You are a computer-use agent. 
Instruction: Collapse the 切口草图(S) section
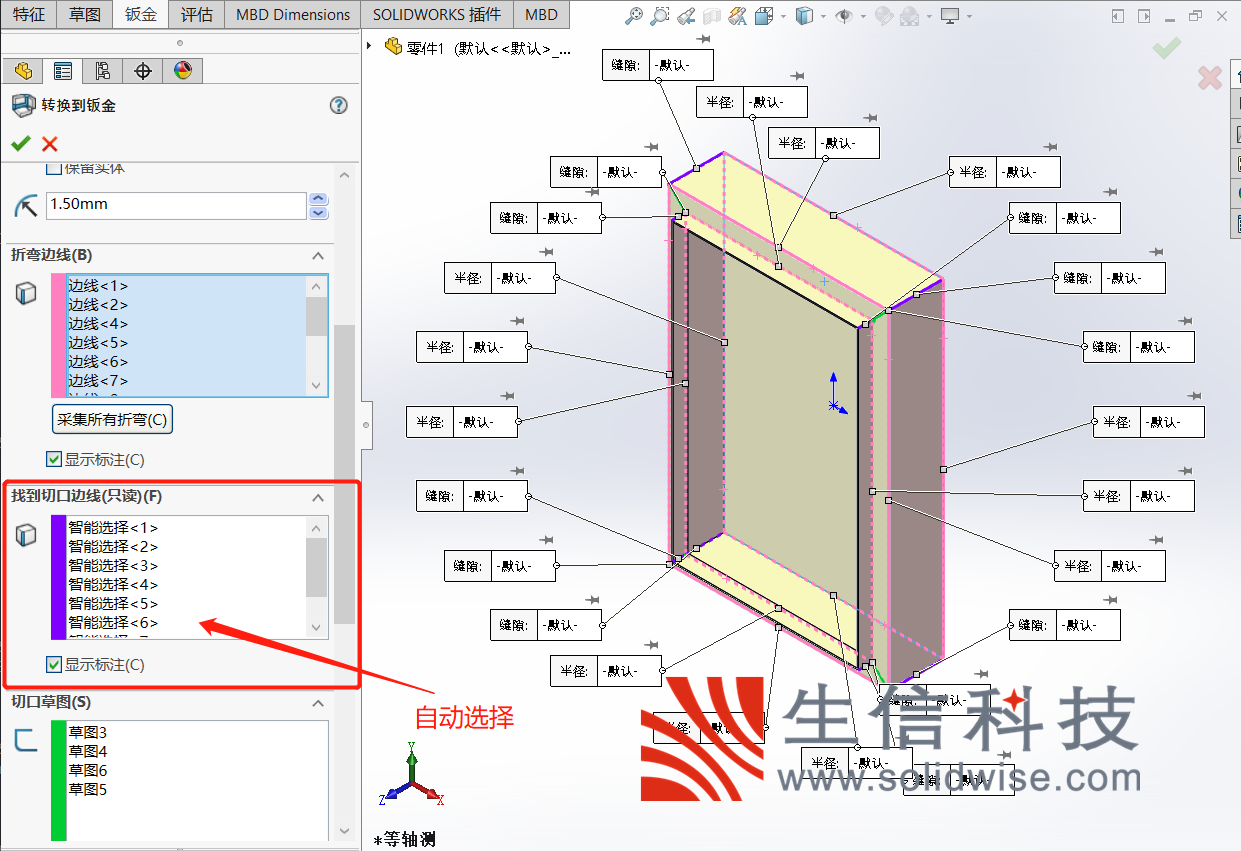tap(318, 703)
